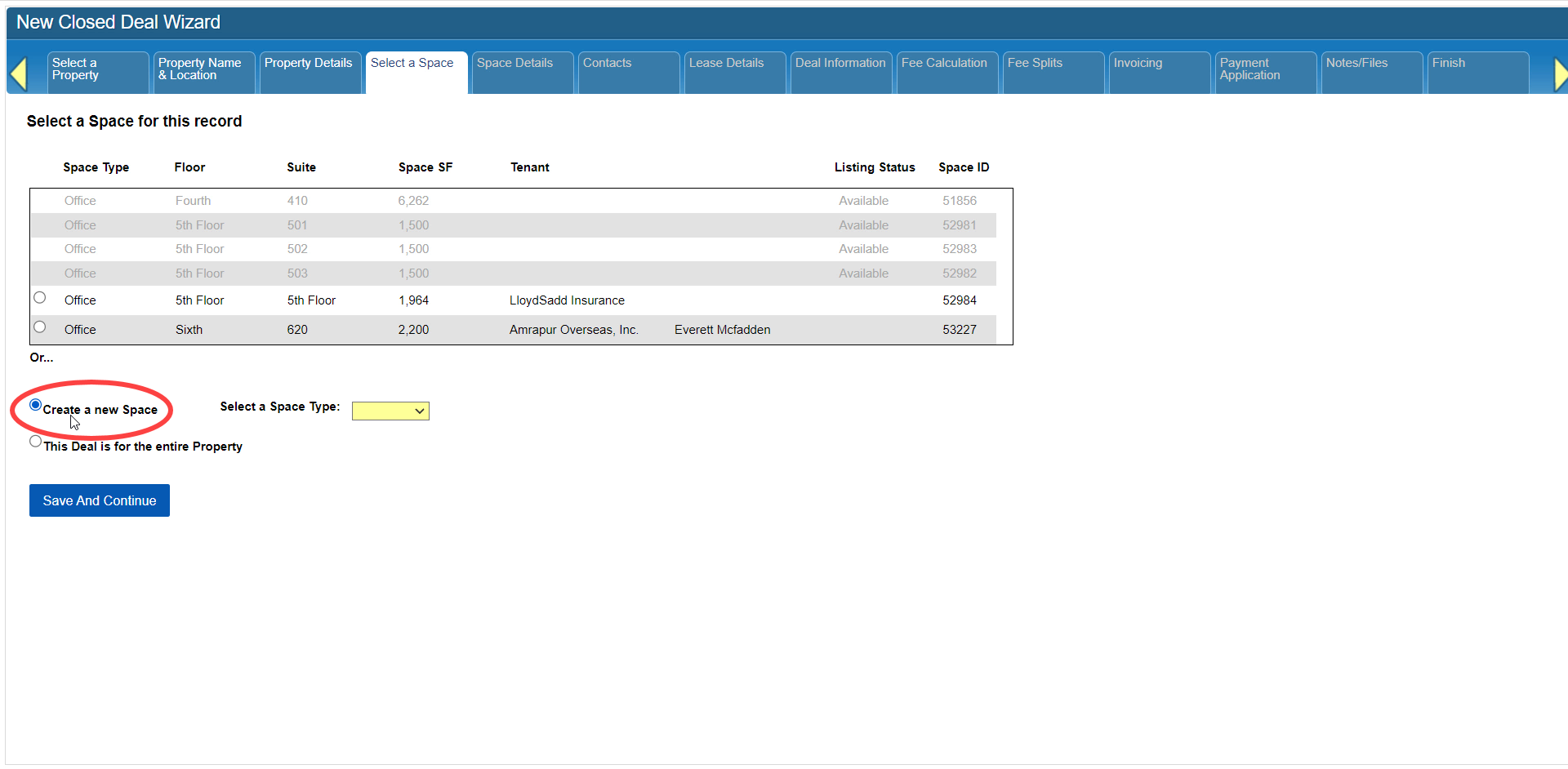
Task: Jump to the Finish tab
Action: pyautogui.click(x=1477, y=72)
